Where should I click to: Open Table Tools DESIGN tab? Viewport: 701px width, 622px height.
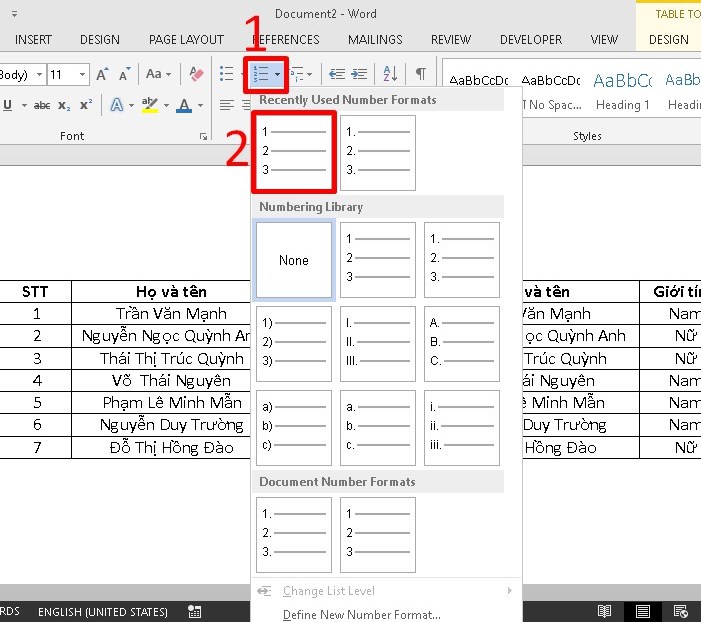[668, 40]
